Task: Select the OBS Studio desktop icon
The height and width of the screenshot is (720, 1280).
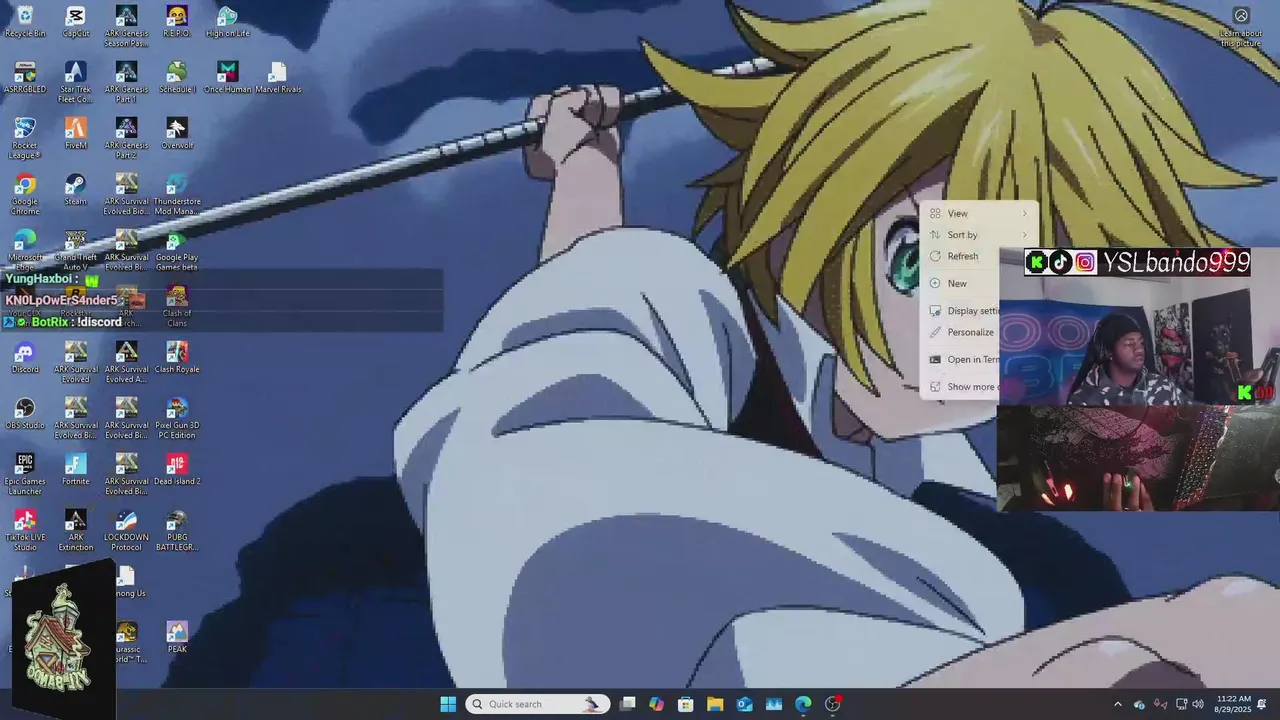Action: pos(25,414)
